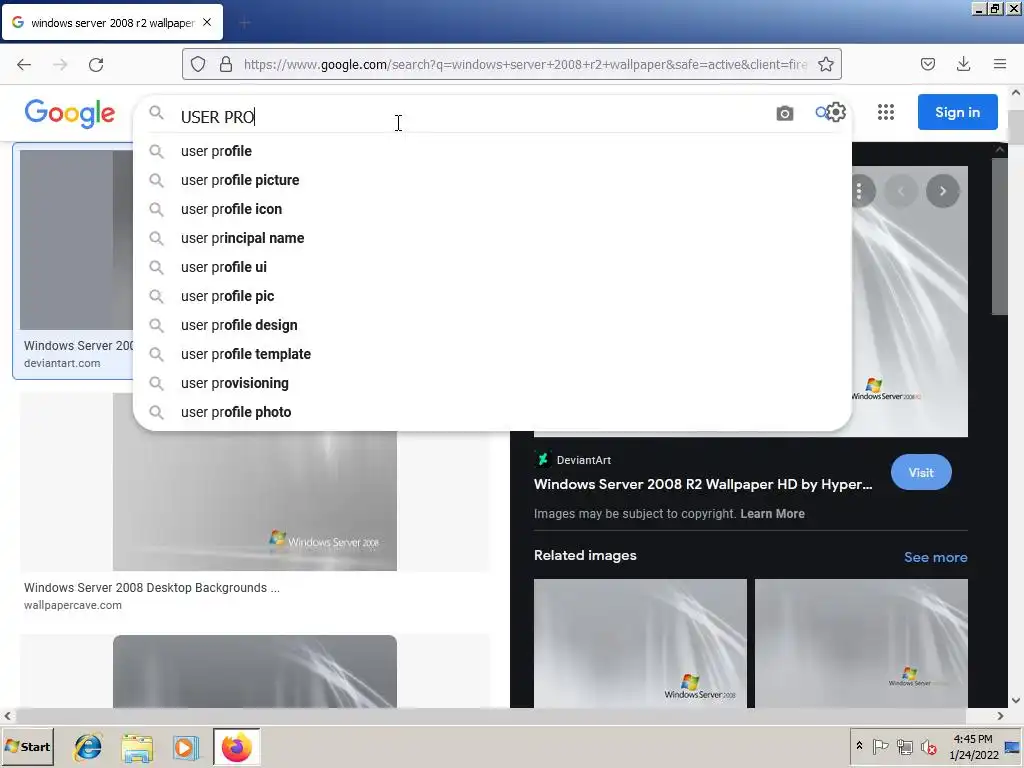The width and height of the screenshot is (1024, 768).
Task: Select the 'user profile photo' suggestion
Action: pyautogui.click(x=492, y=412)
